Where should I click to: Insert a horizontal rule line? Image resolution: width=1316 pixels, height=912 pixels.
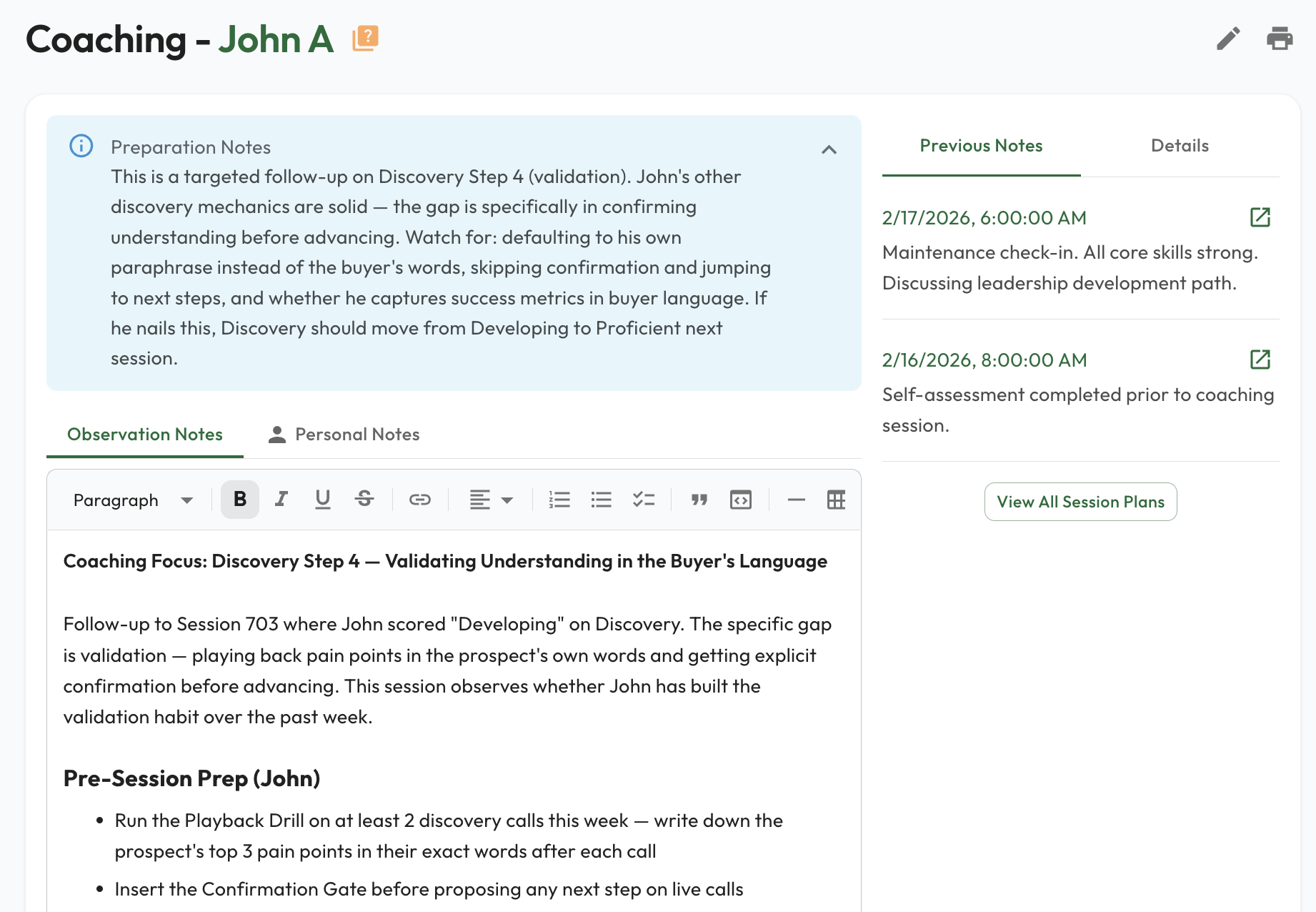coord(796,500)
